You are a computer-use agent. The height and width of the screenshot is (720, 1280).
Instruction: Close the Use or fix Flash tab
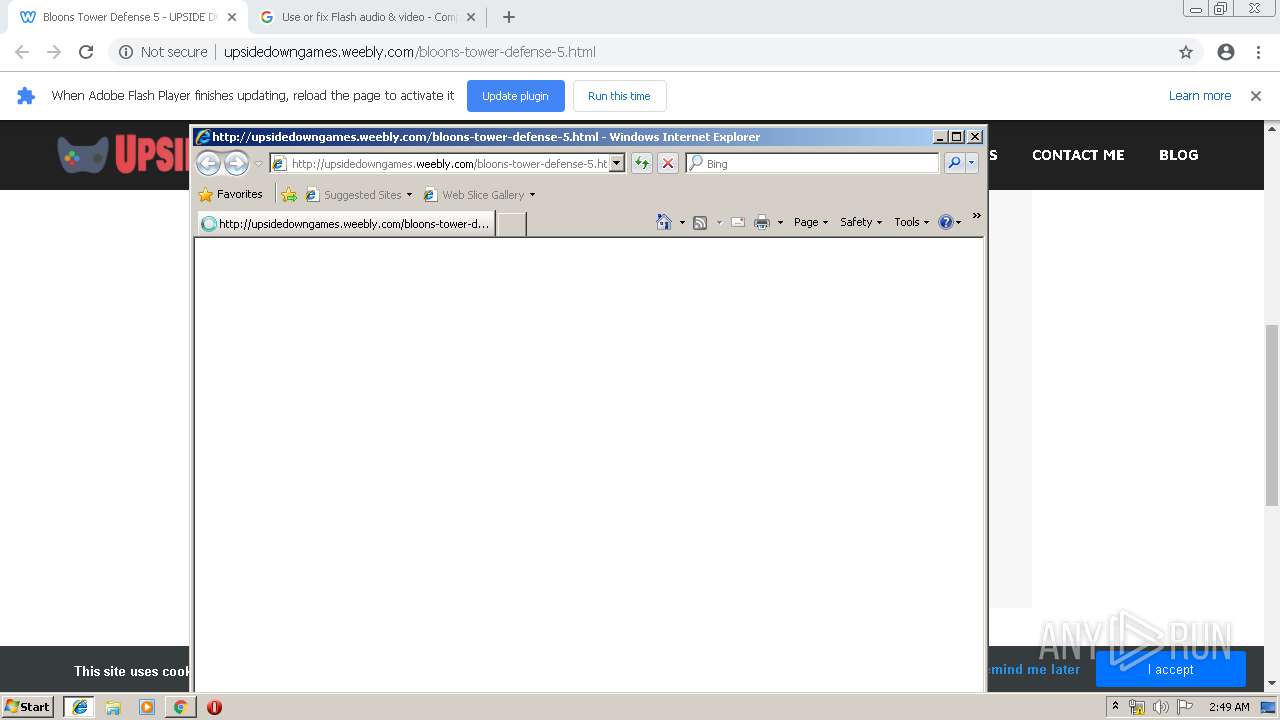472,17
